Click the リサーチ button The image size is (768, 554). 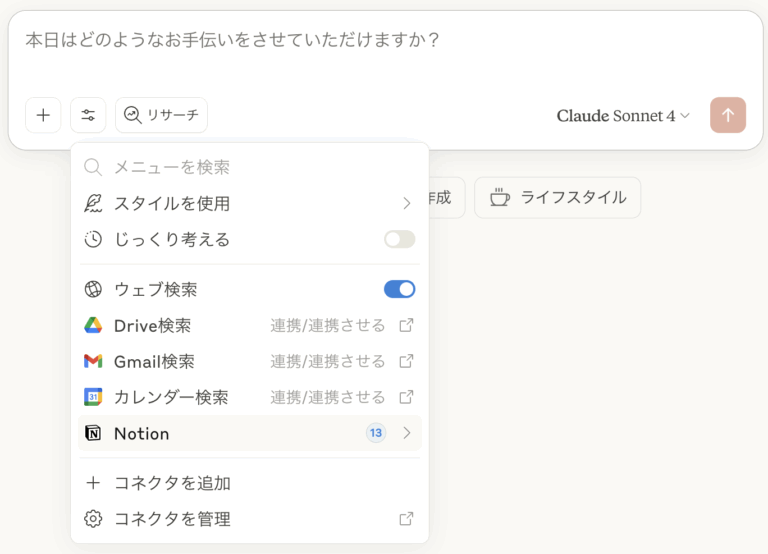click(161, 115)
